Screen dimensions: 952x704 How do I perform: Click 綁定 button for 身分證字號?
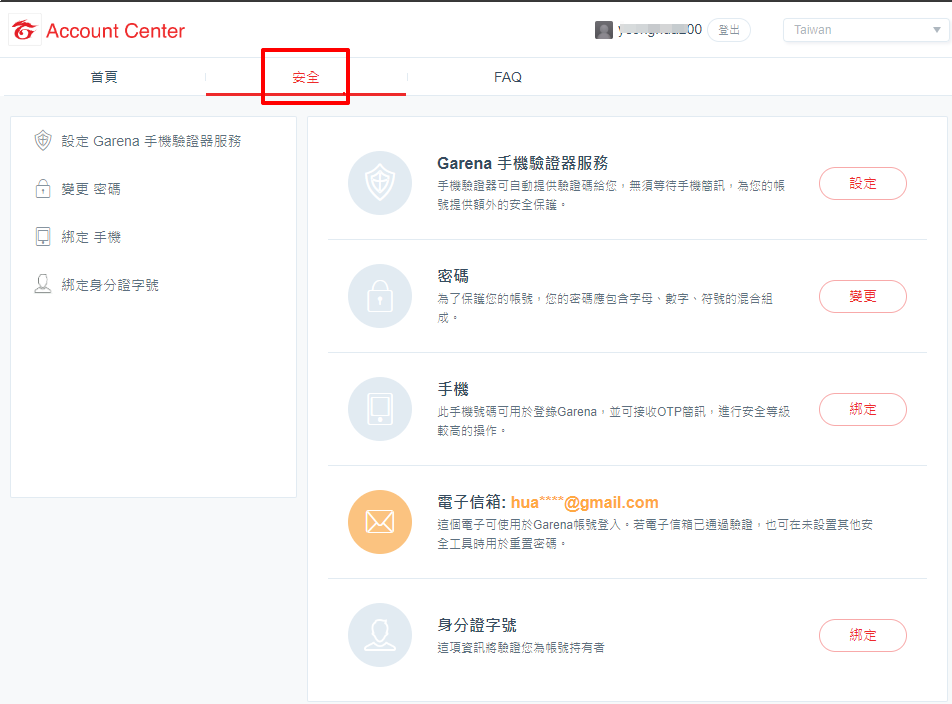pyautogui.click(x=863, y=635)
